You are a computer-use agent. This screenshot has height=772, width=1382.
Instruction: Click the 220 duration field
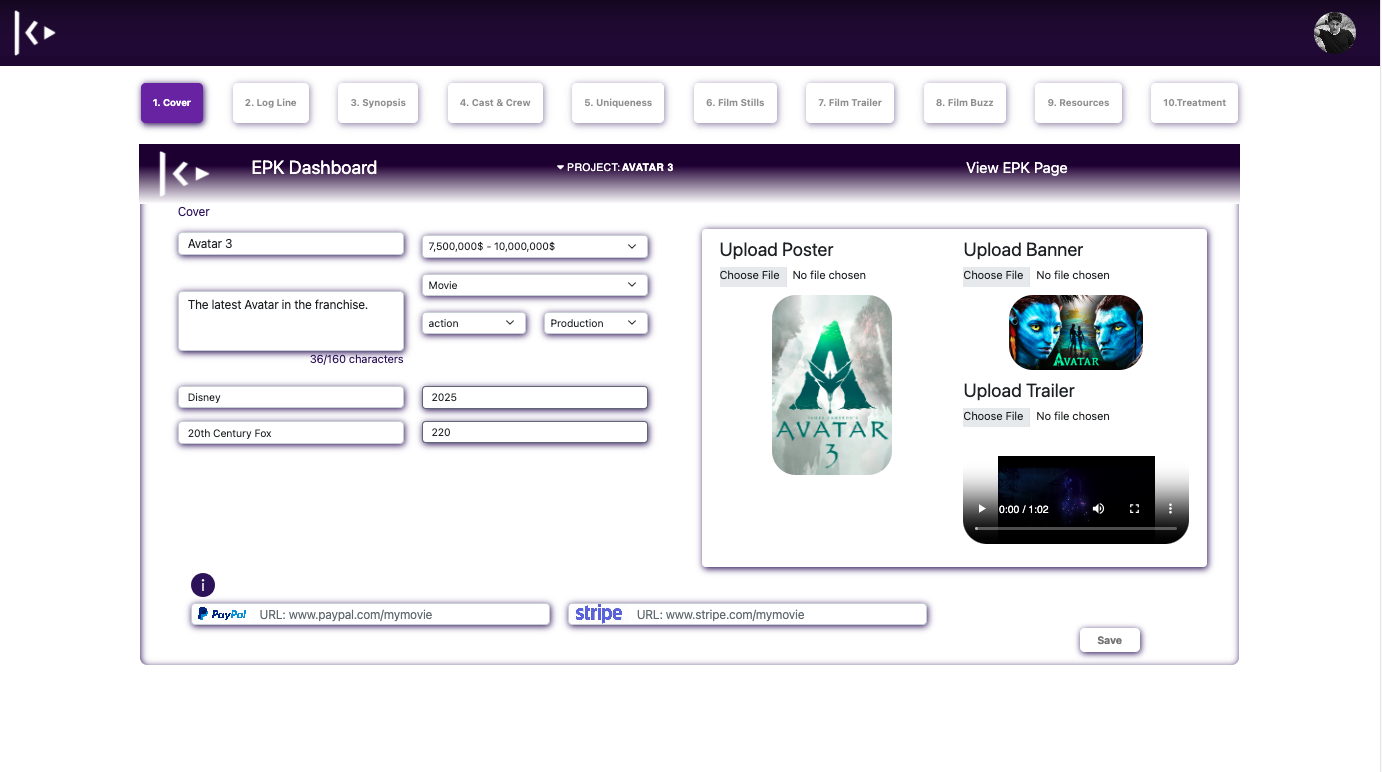(x=535, y=433)
